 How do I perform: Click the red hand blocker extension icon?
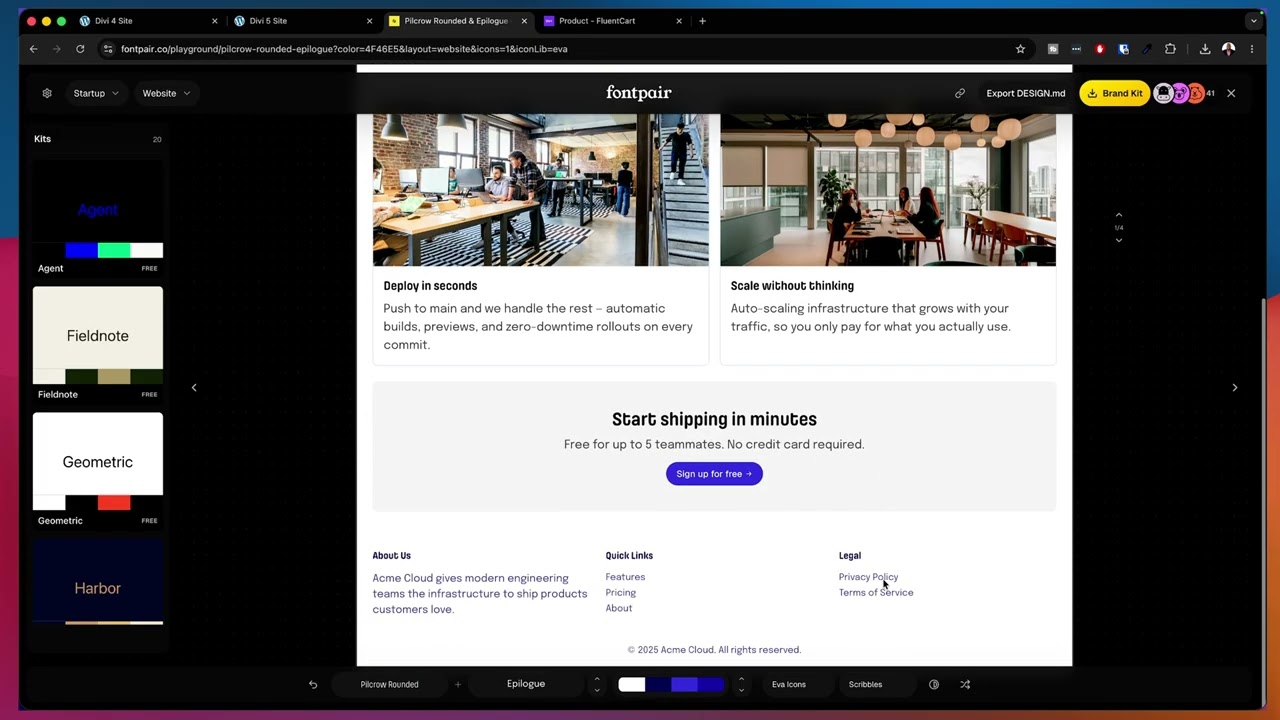tap(1100, 49)
